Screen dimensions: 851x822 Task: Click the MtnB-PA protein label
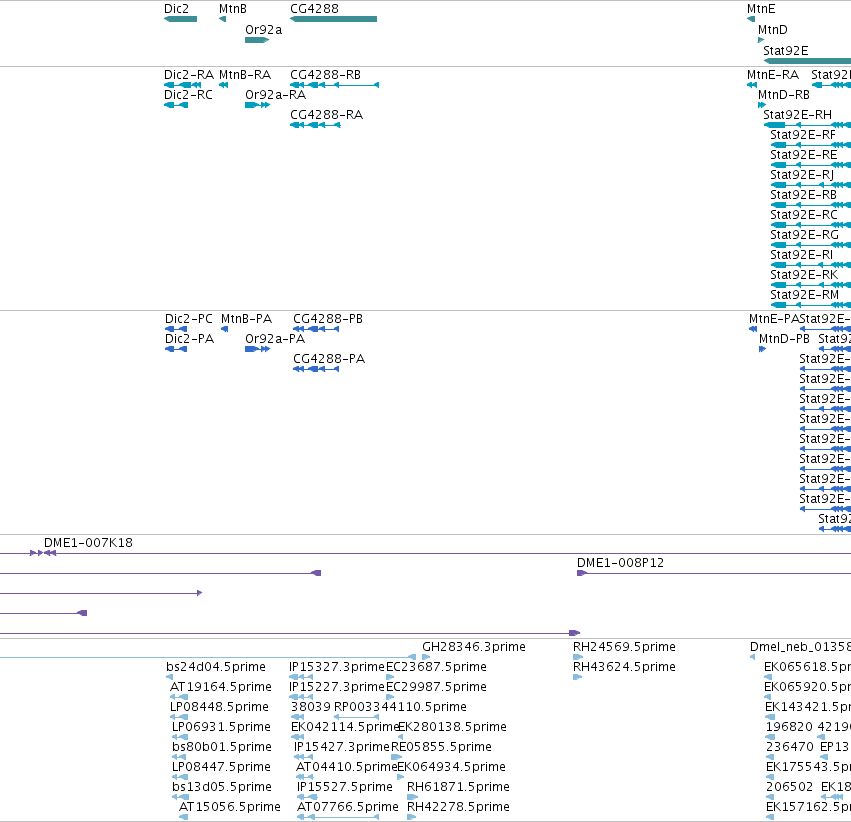pos(246,318)
